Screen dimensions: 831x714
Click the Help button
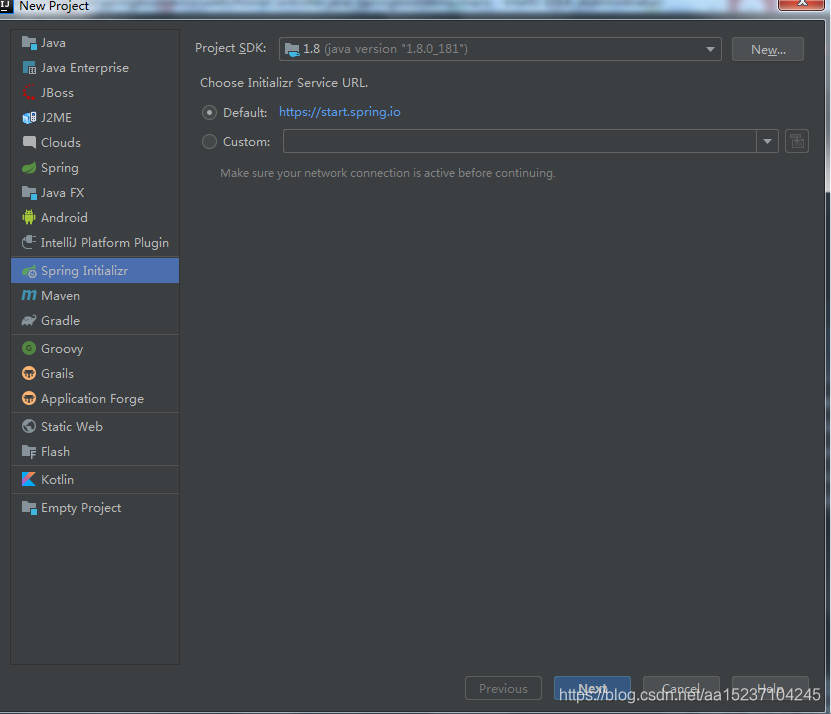[771, 688]
